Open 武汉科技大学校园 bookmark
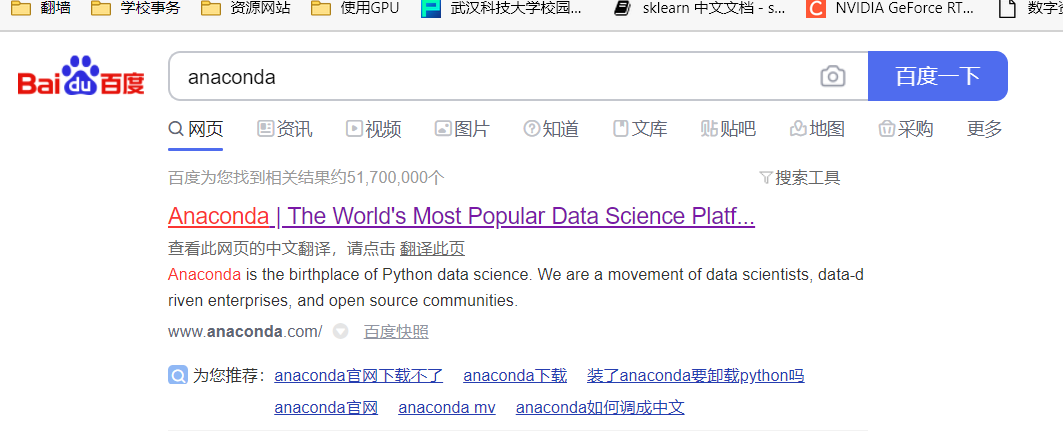The image size is (1063, 442). [502, 9]
